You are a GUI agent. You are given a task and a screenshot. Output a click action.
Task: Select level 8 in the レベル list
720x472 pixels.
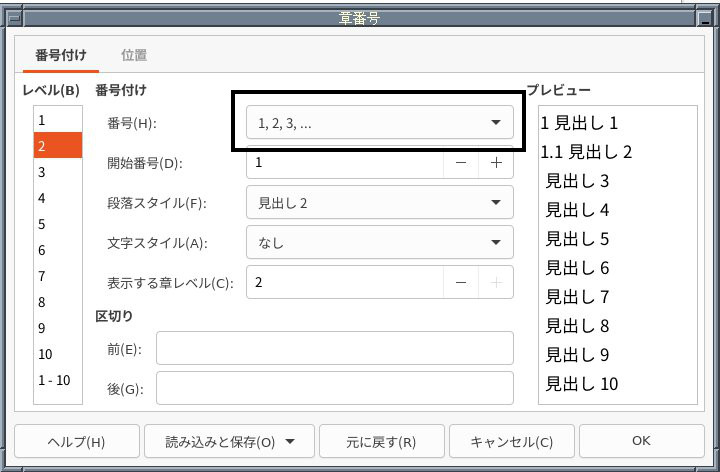pos(58,302)
